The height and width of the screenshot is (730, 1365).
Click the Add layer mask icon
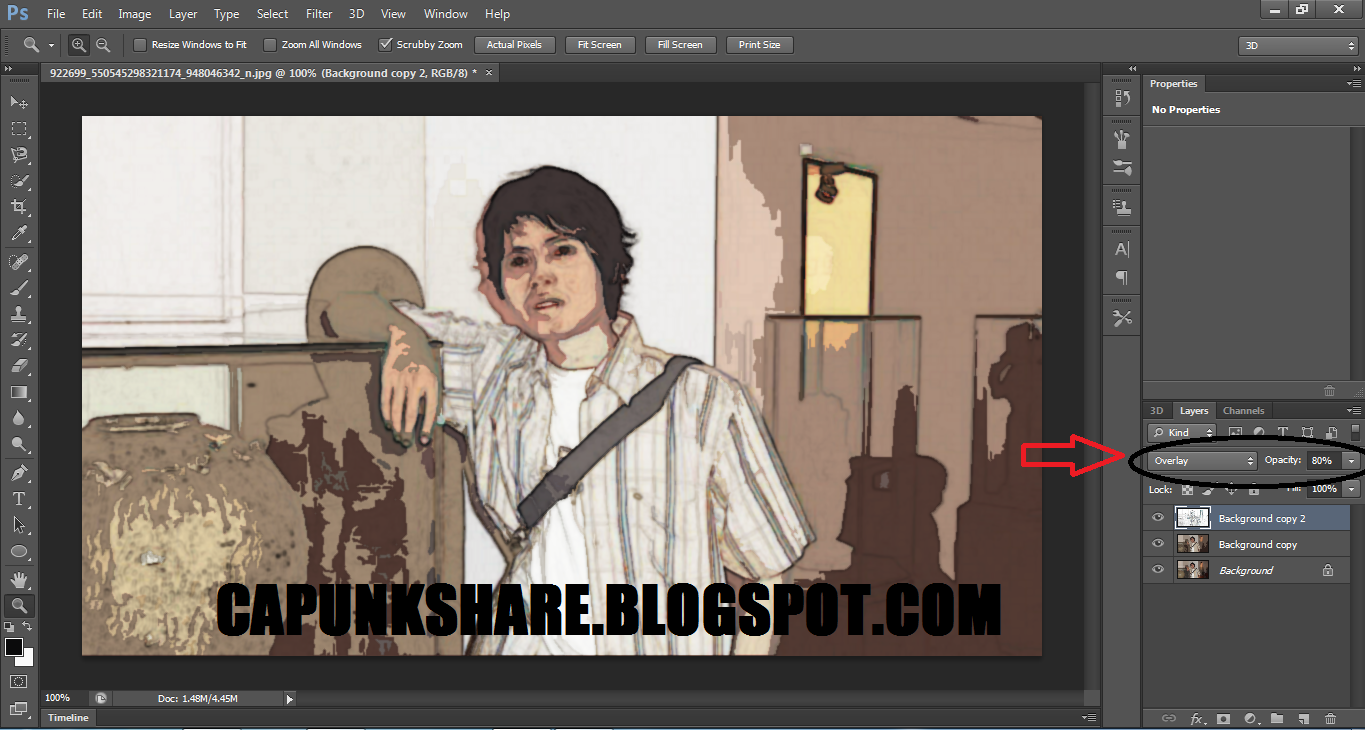tap(1223, 718)
